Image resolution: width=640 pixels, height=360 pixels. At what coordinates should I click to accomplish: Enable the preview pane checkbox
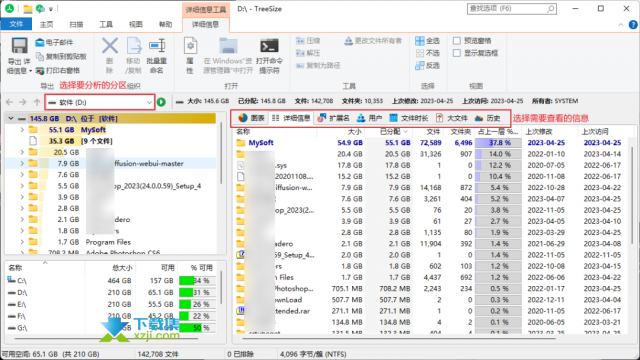[457, 41]
